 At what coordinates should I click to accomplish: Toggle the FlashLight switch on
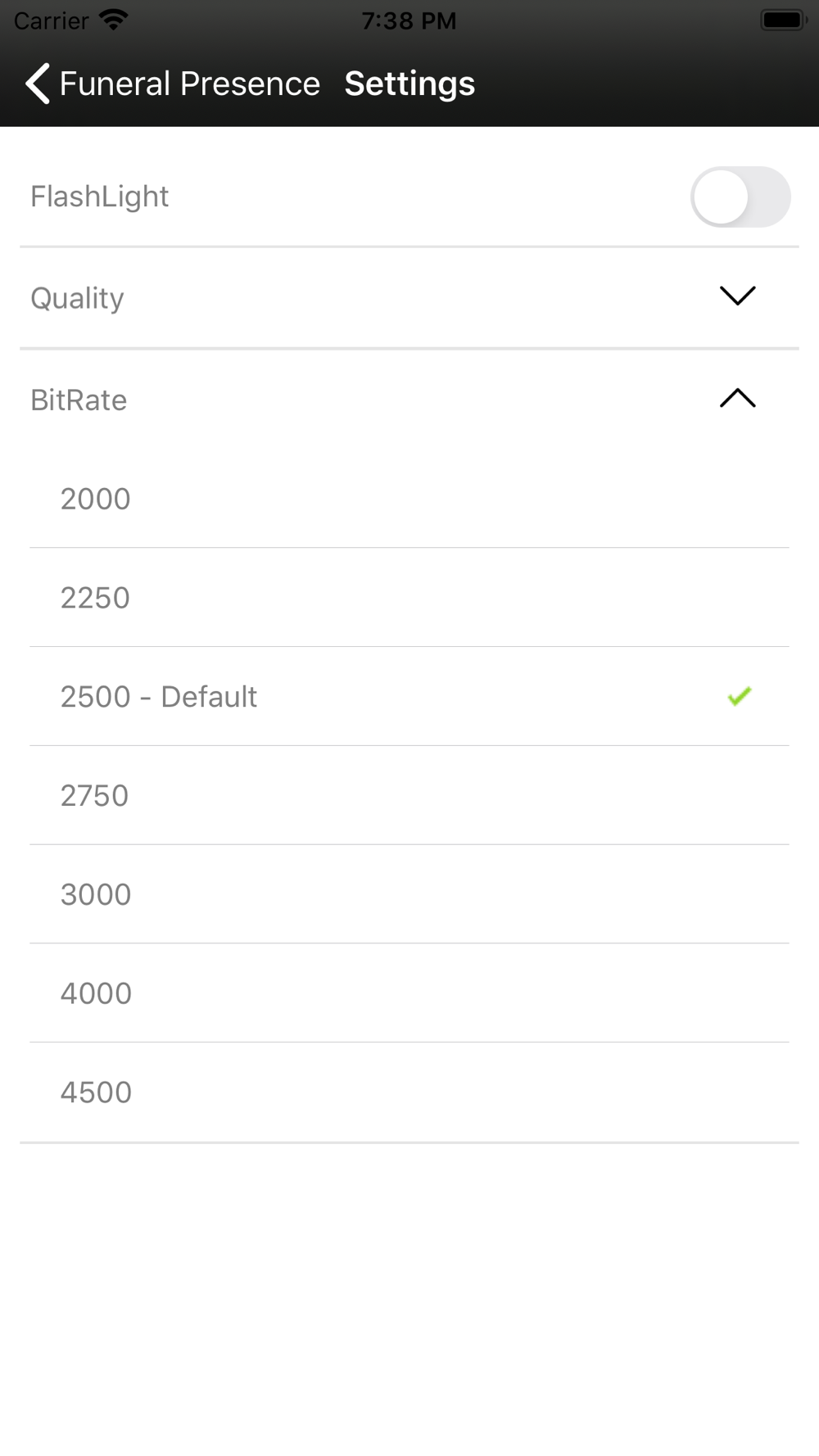[740, 197]
